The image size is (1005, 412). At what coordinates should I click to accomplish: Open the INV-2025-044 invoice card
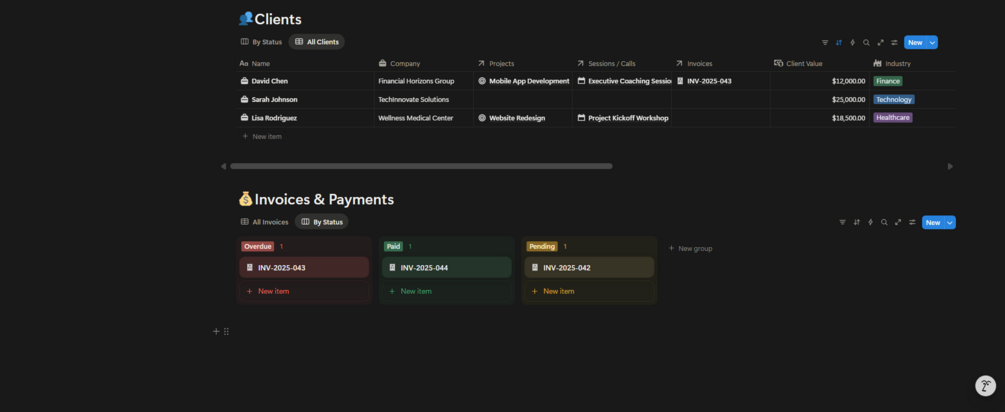pos(445,268)
